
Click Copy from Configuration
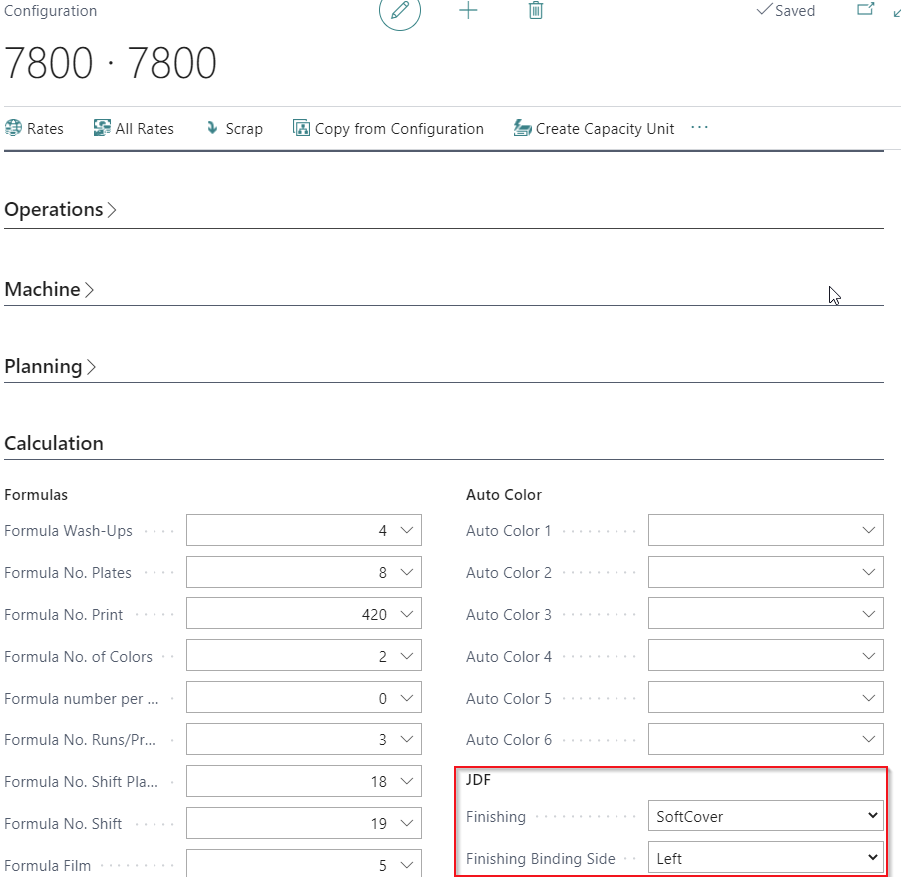(388, 128)
